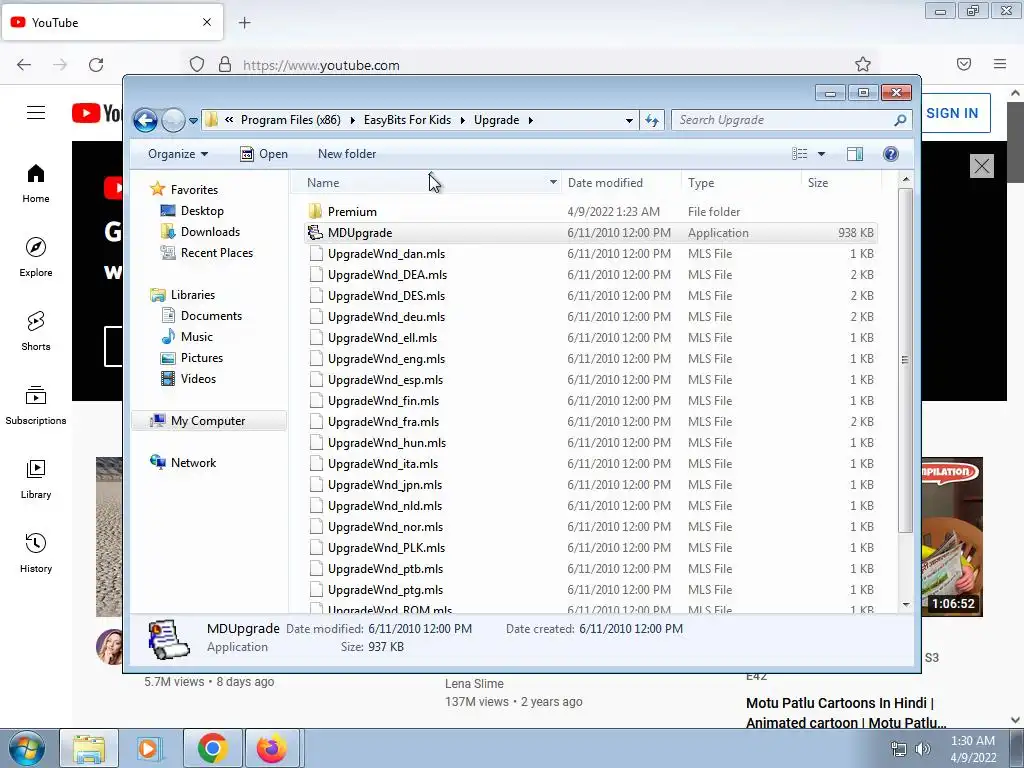Select UpgradeWnd_DEA.mls file
The width and height of the screenshot is (1024, 768).
coord(590,274)
